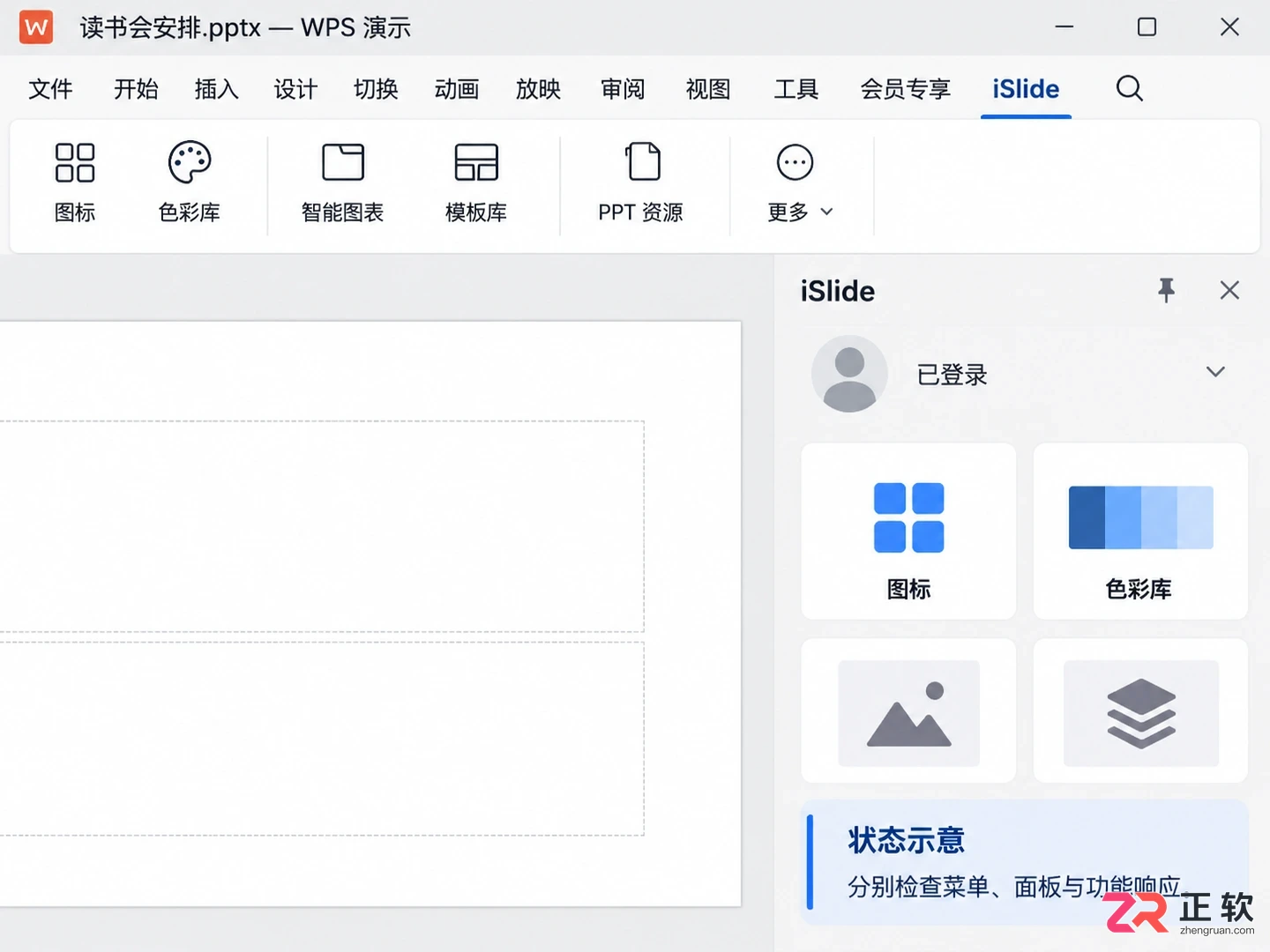Screen dimensions: 1270x952
Task: Open the picture library card with the mountain icon
Action: pyautogui.click(x=908, y=711)
